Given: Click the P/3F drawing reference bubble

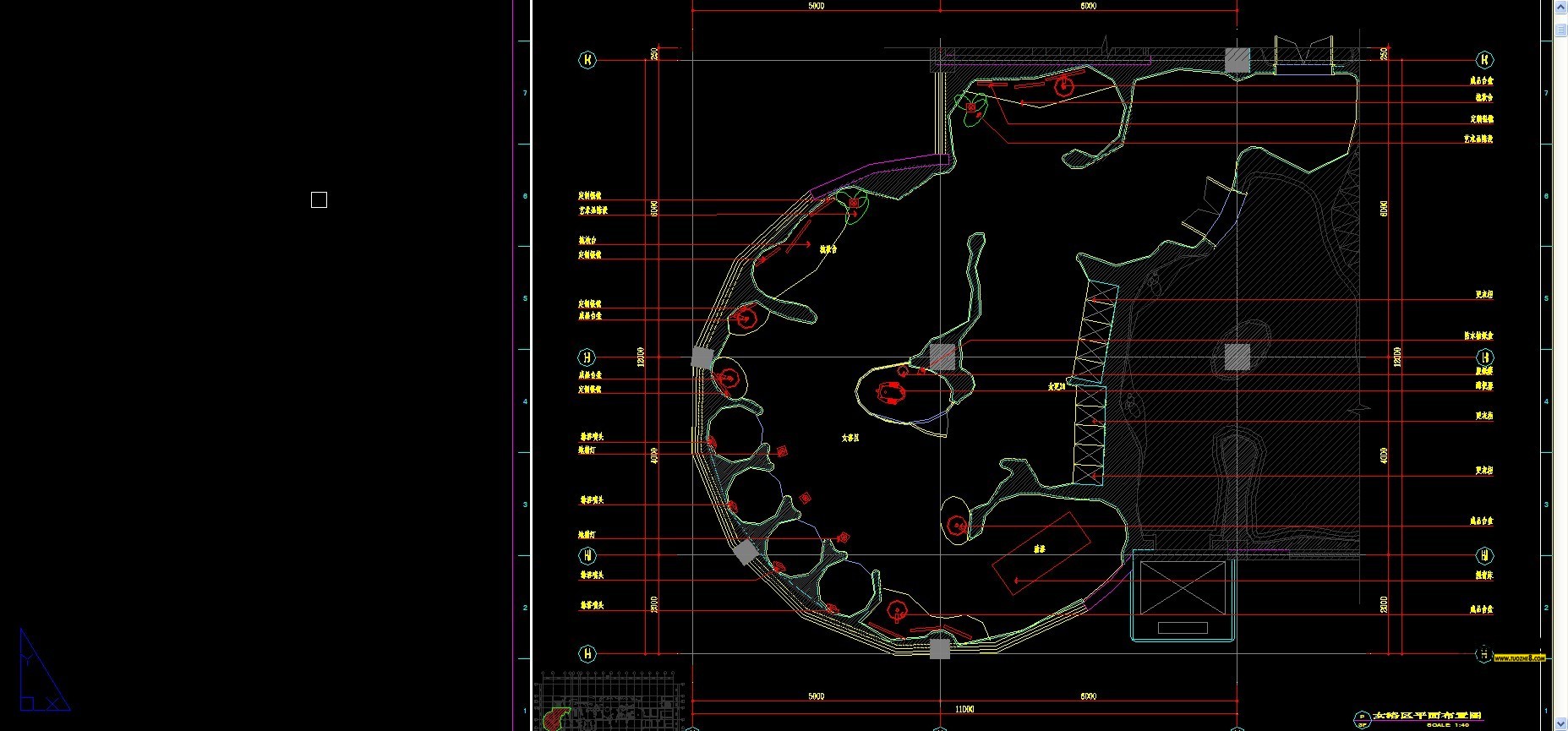Looking at the screenshot, I should click(x=1362, y=719).
